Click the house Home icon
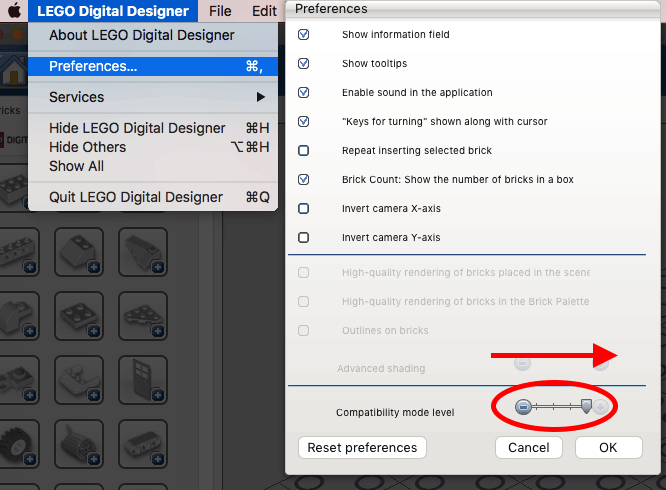The image size is (666, 490). [14, 70]
